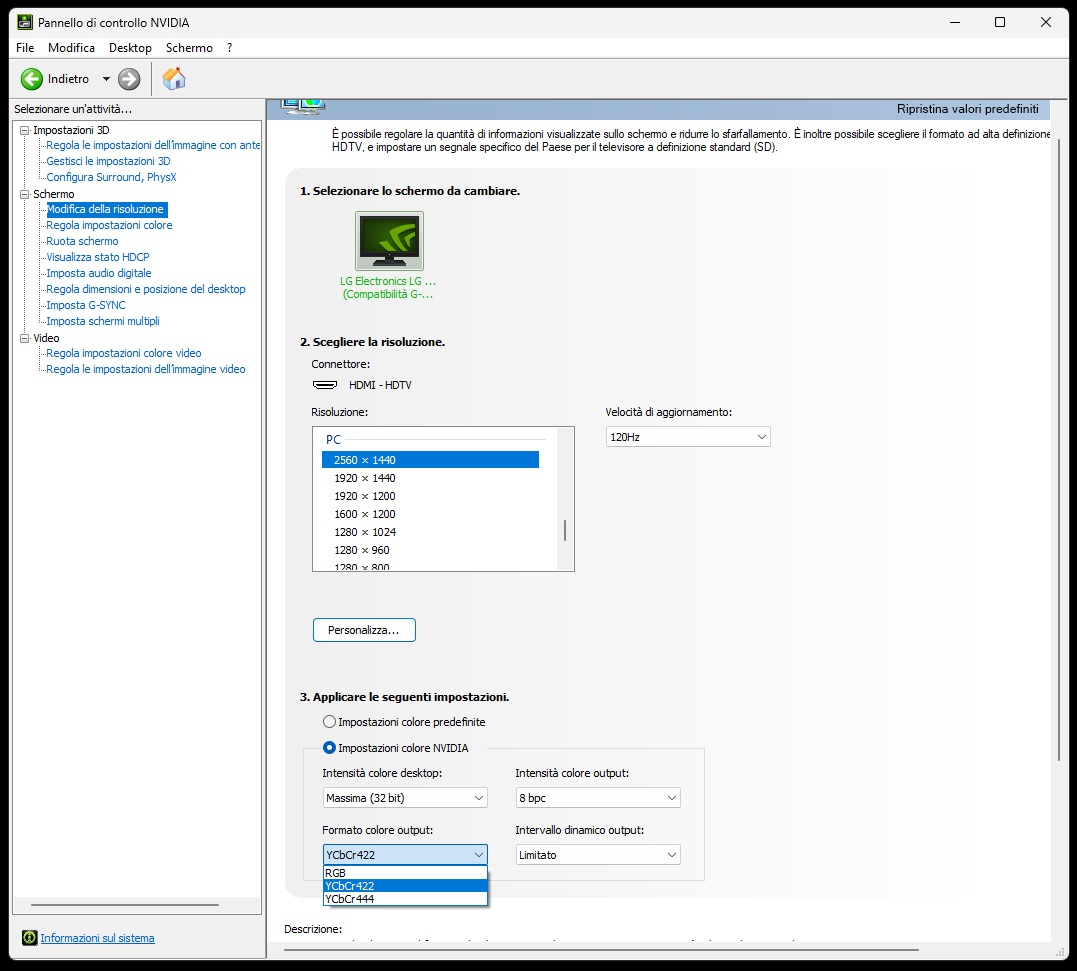The height and width of the screenshot is (971, 1077).
Task: Choose YCbCr444 in color format list
Action: [405, 899]
